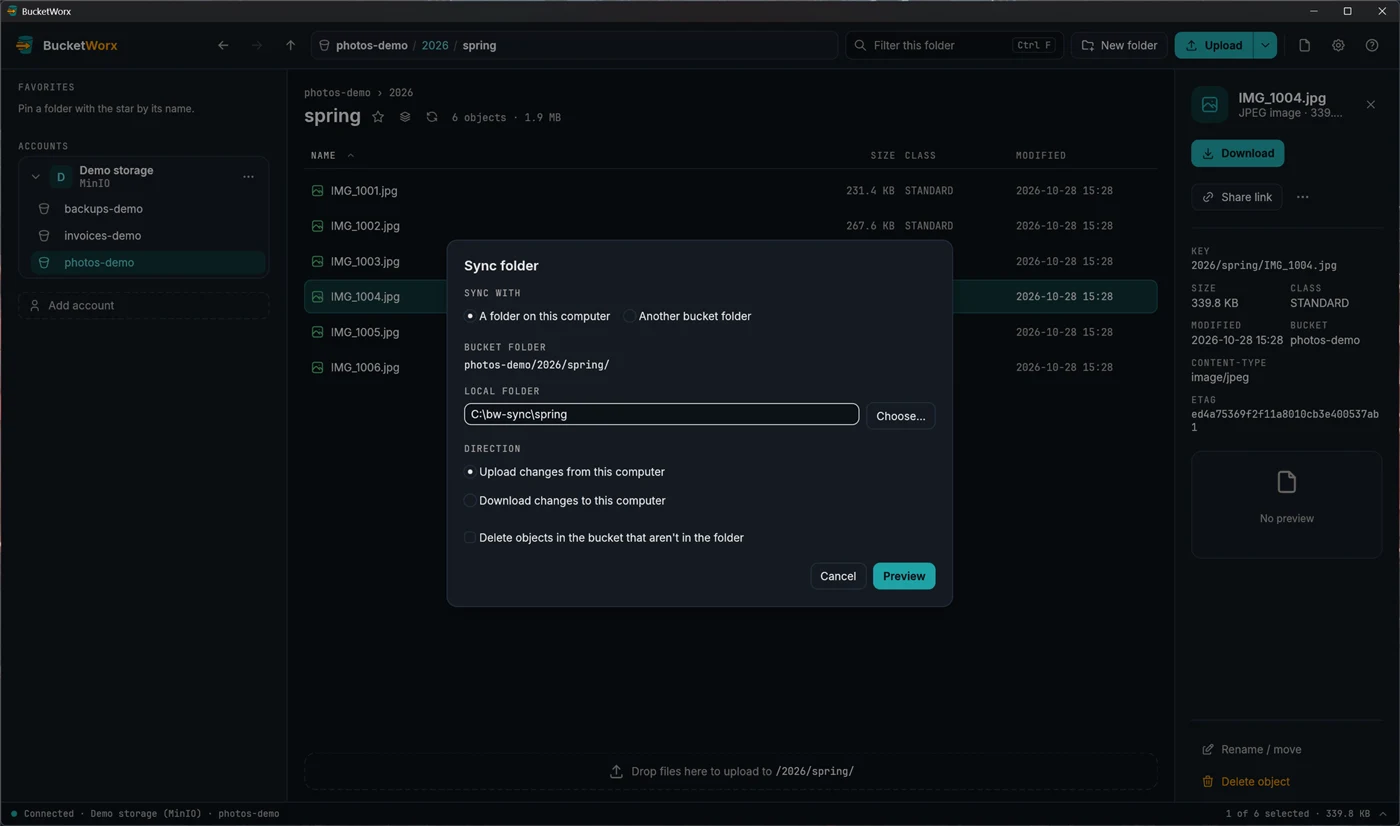Click the IMG_1004.jpg image icon in details panel
This screenshot has height=826, width=1400.
[1210, 105]
